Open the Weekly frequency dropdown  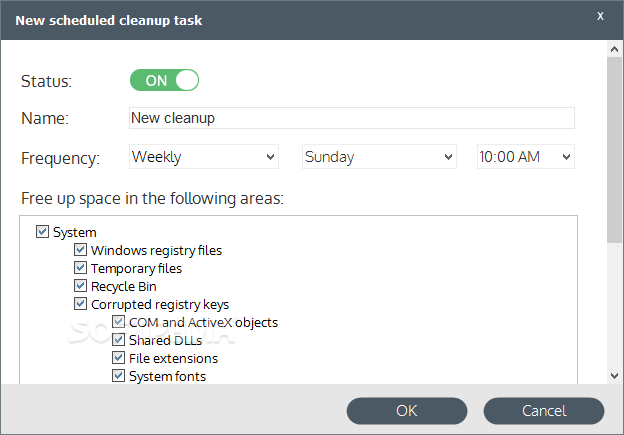pyautogui.click(x=204, y=157)
